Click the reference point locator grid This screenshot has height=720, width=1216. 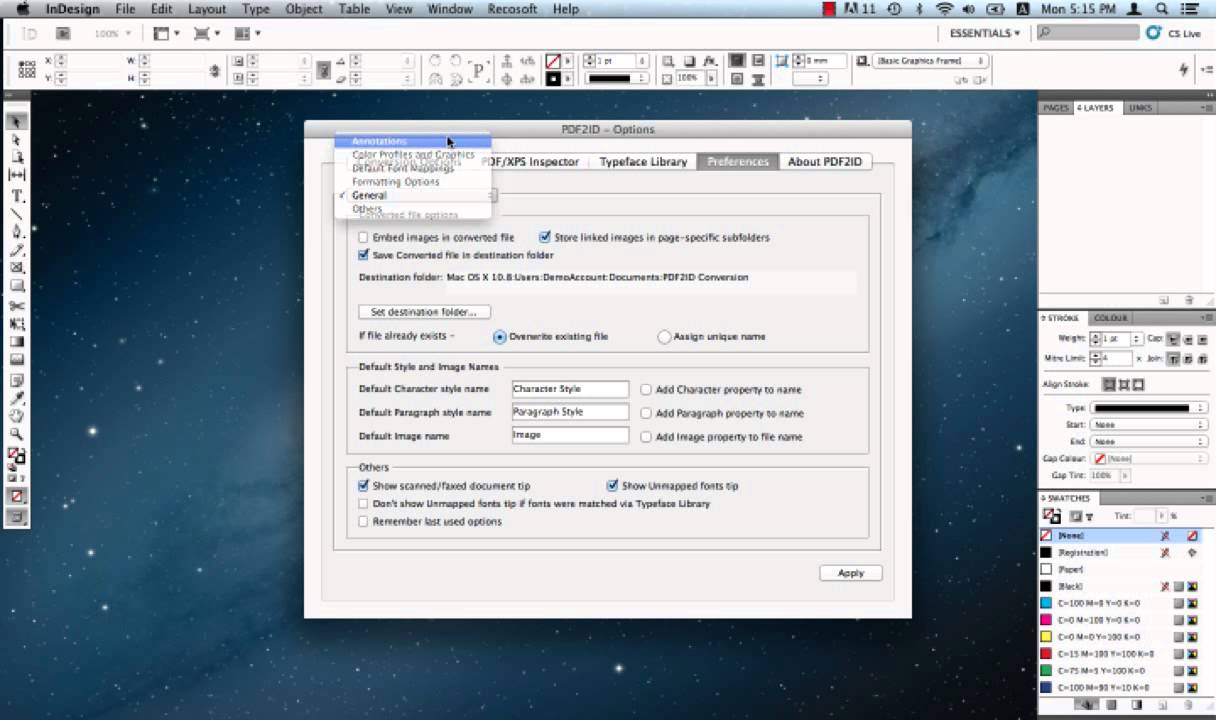click(27, 69)
